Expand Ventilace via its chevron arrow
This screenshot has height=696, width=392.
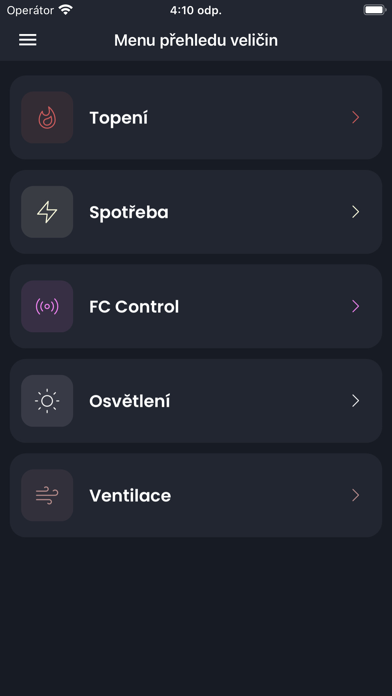click(x=356, y=495)
